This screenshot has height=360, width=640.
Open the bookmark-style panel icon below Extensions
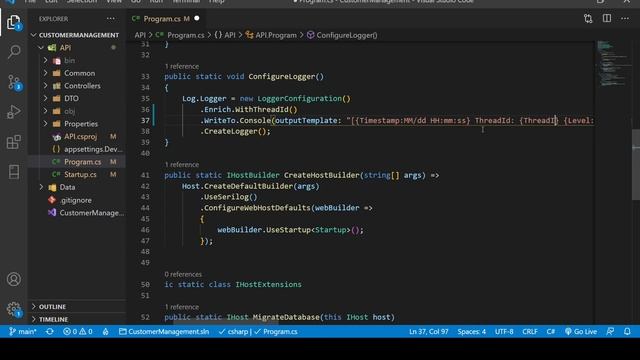(14, 172)
